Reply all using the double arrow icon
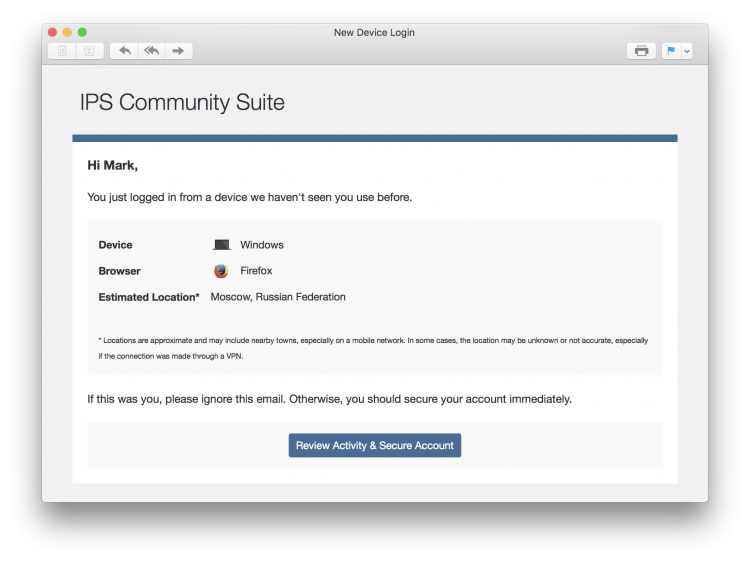750x562 pixels. pyautogui.click(x=152, y=51)
